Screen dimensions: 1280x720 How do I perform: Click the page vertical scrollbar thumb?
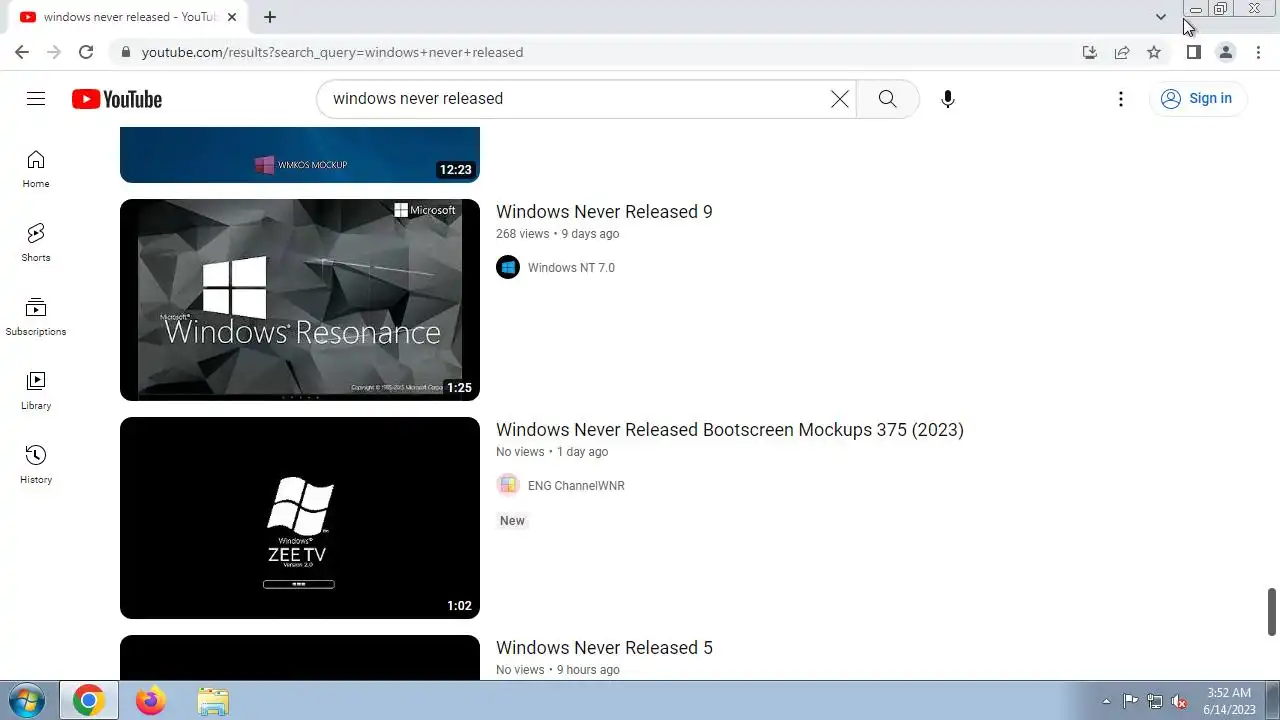tap(1272, 611)
